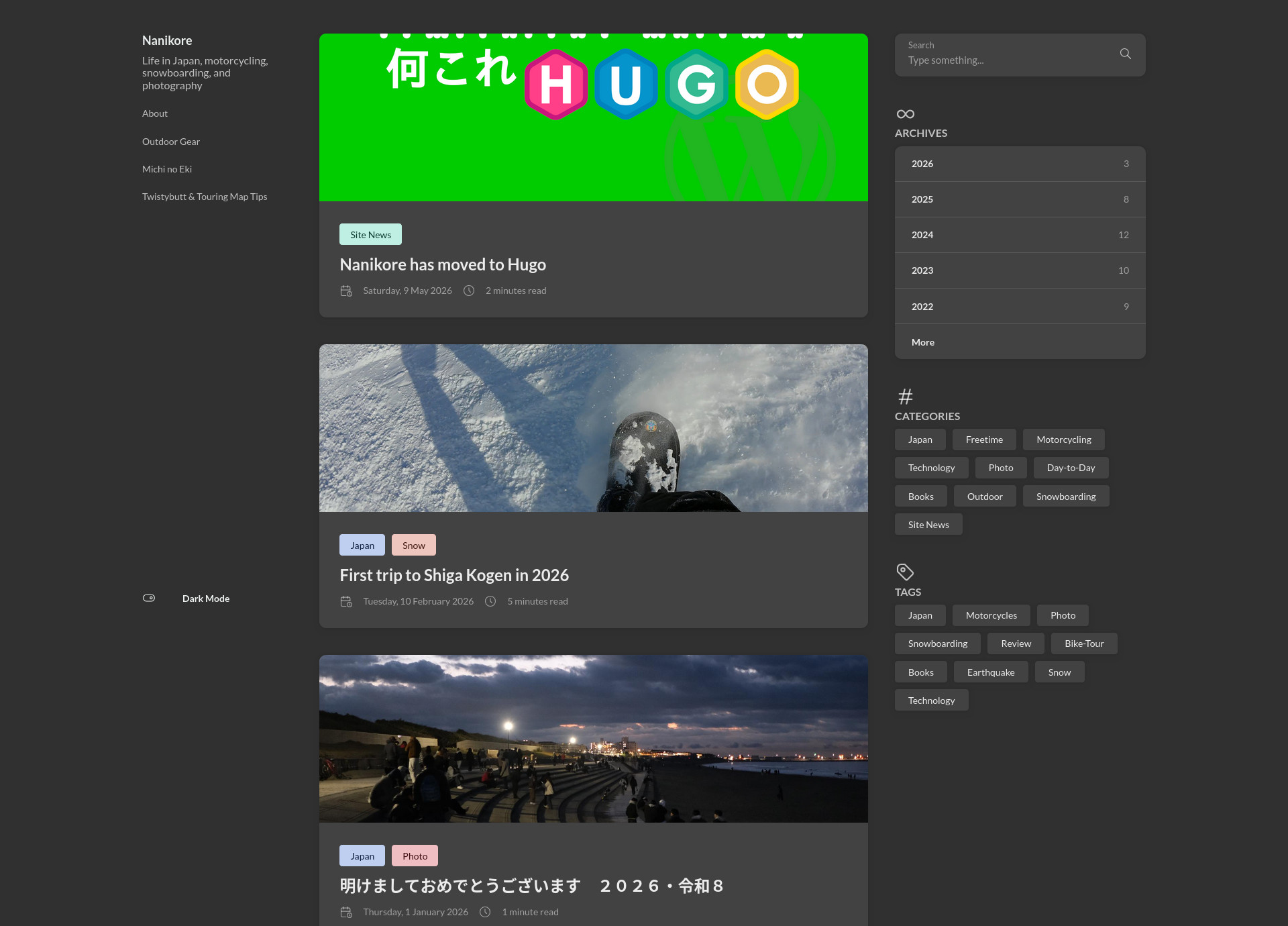Browse the Japan tag
The width and height of the screenshot is (1288, 926).
920,615
